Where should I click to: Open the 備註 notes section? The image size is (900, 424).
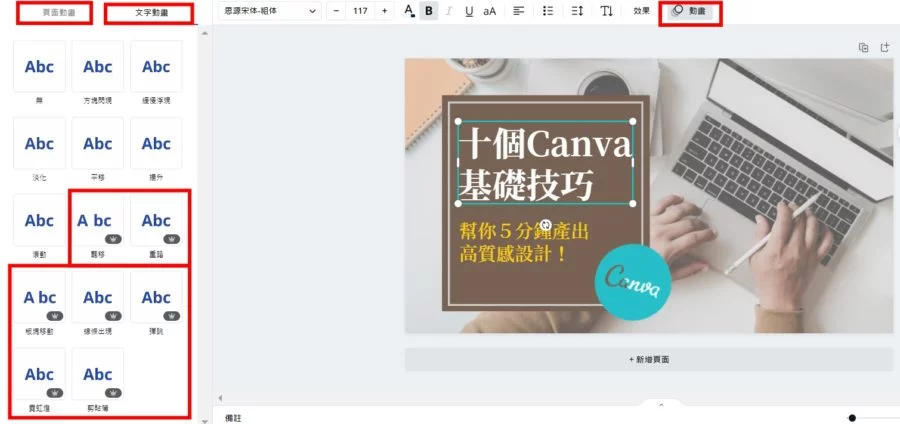coord(233,418)
